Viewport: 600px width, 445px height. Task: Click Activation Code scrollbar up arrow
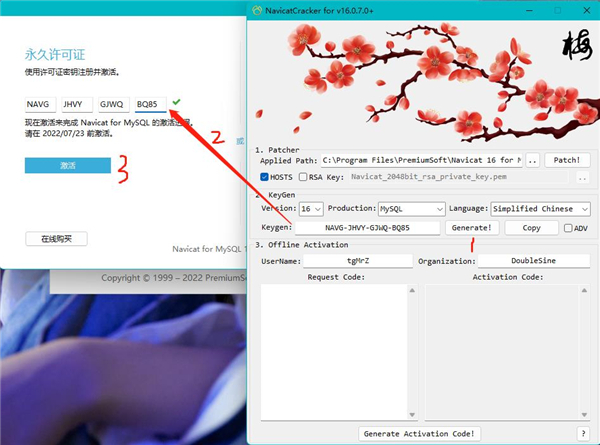click(x=584, y=290)
